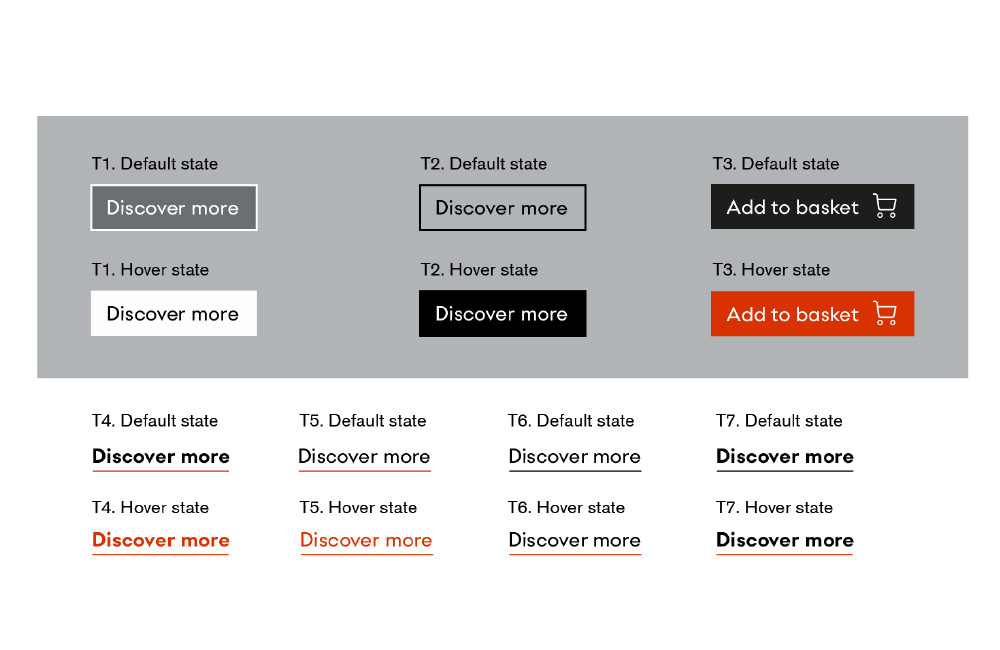Select the 'T1. Default state' label
The image size is (1000, 650).
pyautogui.click(x=155, y=164)
